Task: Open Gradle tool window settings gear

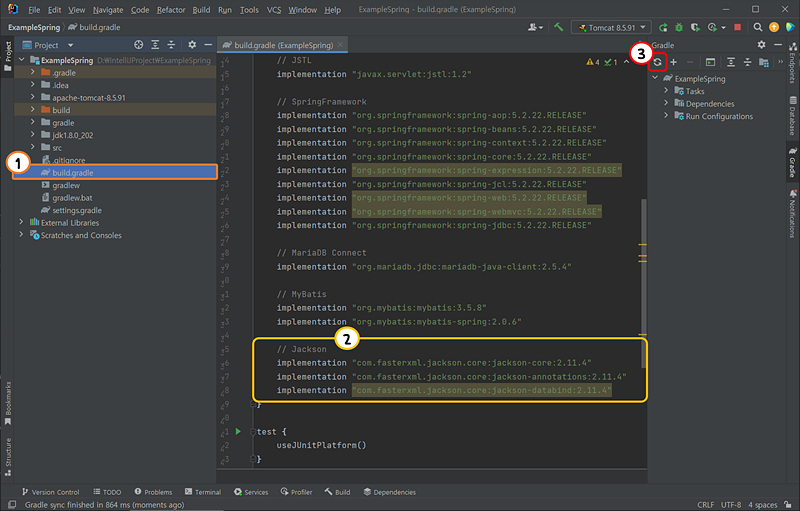Action: tap(761, 45)
